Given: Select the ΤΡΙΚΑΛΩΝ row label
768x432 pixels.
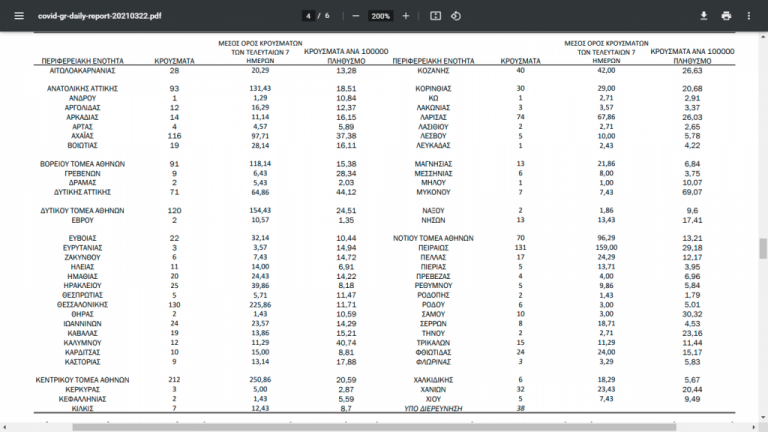Looking at the screenshot, I should (x=433, y=343).
